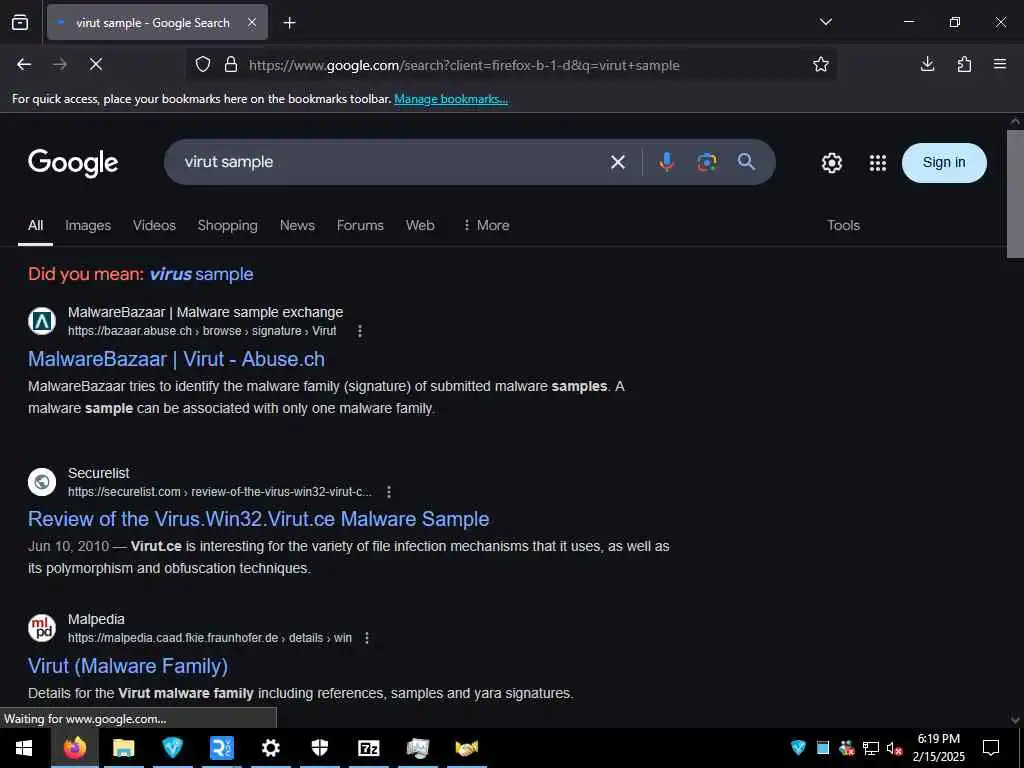View site security lock information
The height and width of the screenshot is (768, 1024).
tap(231, 65)
